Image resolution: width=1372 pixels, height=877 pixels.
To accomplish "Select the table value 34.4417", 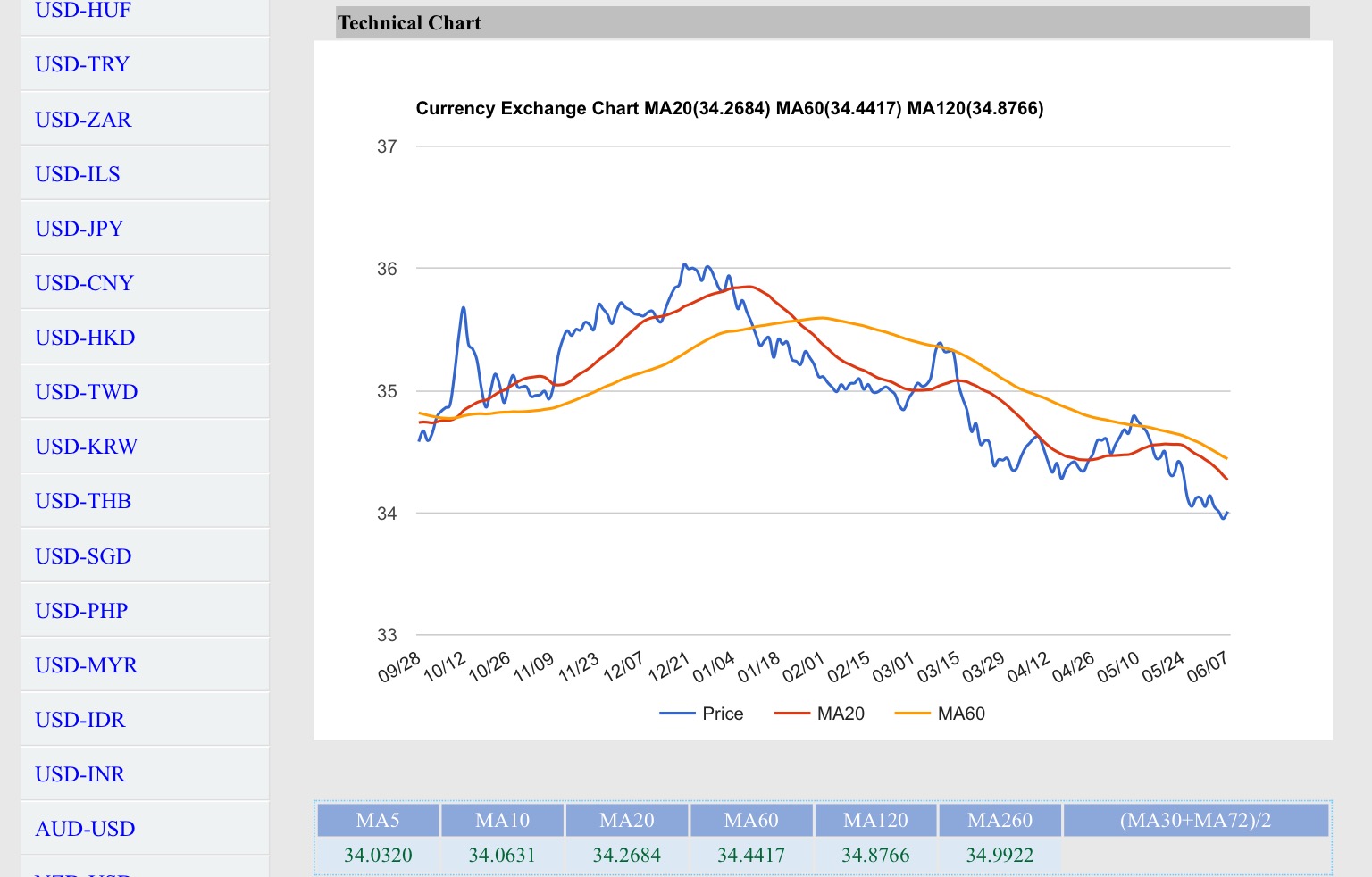I will (751, 855).
